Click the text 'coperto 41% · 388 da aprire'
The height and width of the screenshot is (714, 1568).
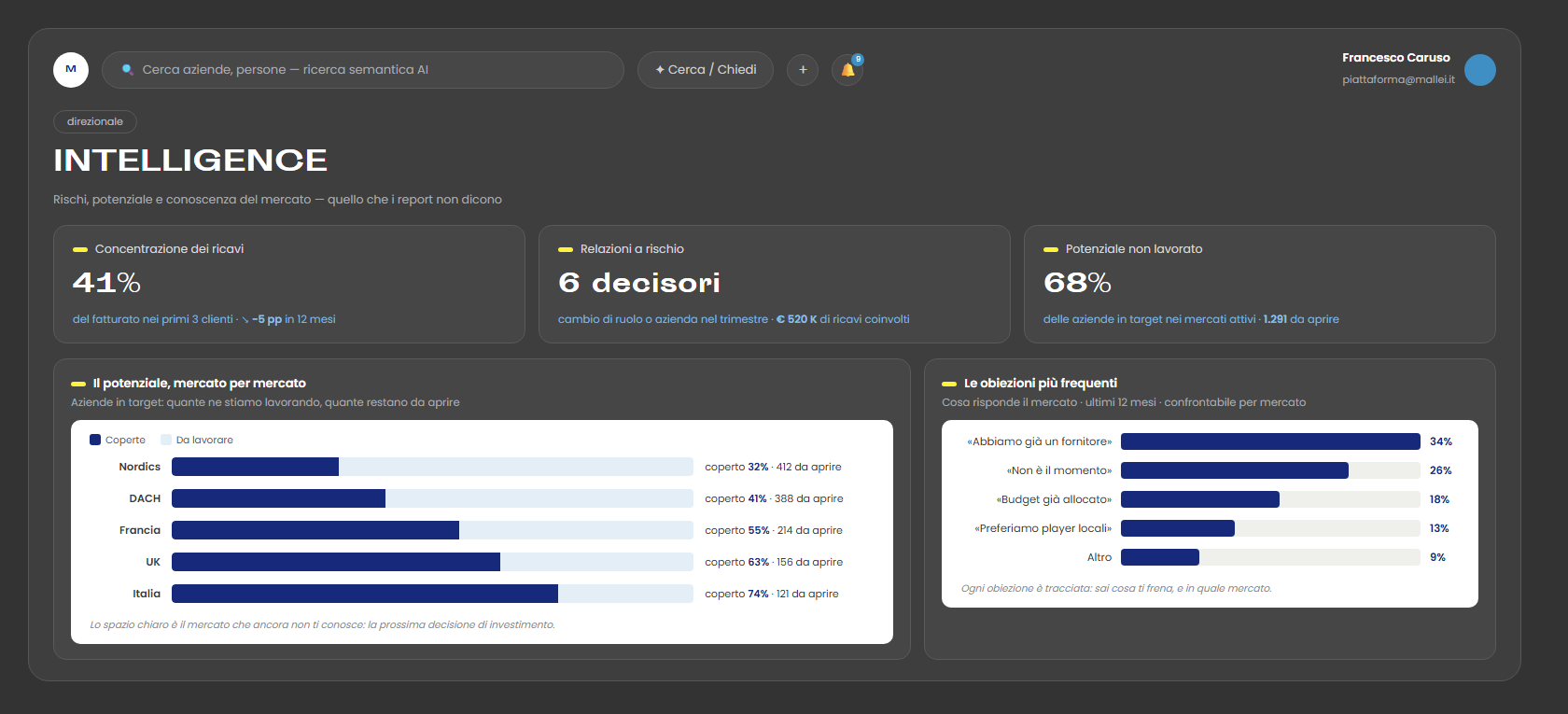coord(774,498)
